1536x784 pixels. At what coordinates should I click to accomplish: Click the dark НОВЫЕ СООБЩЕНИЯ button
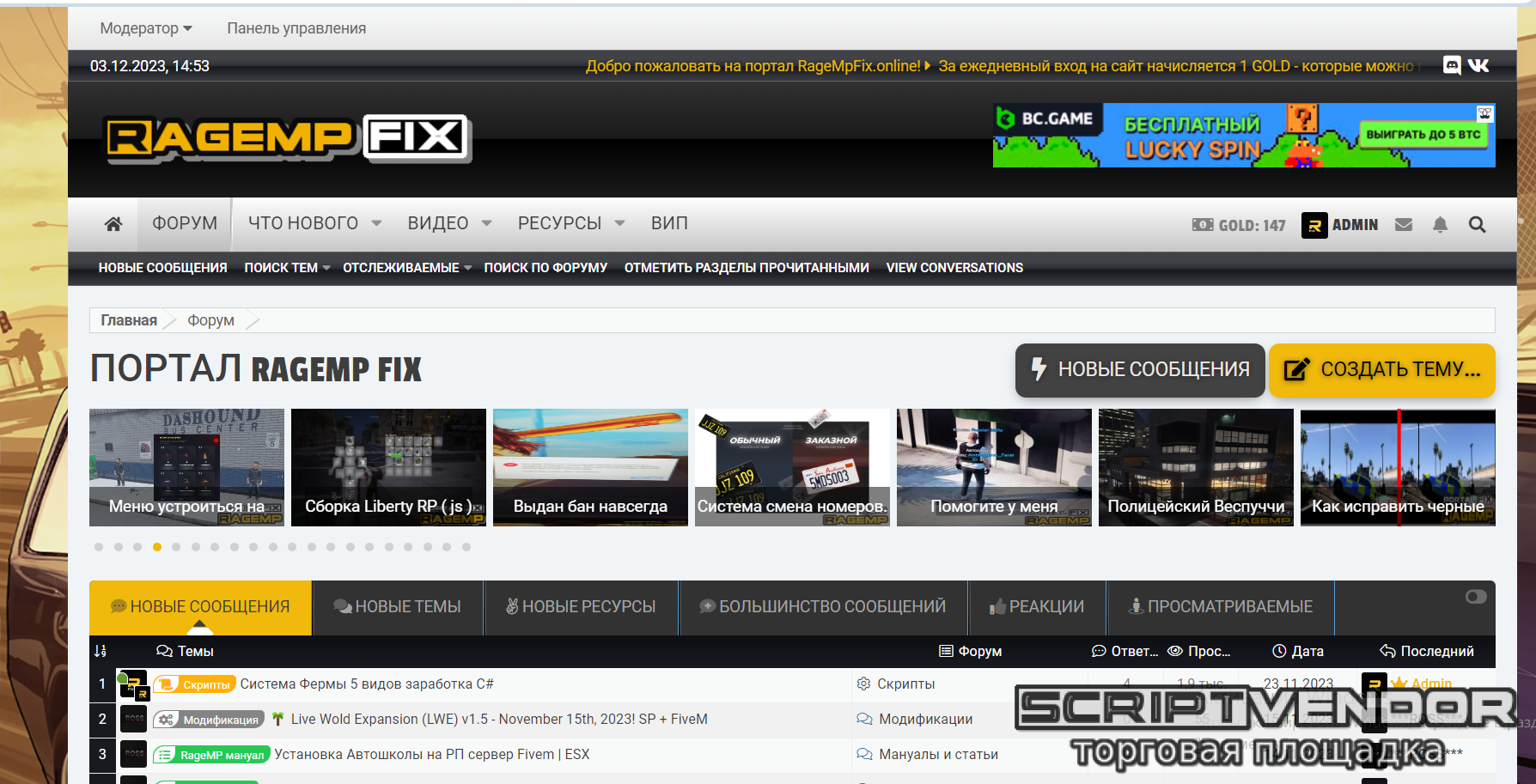[x=1140, y=370]
